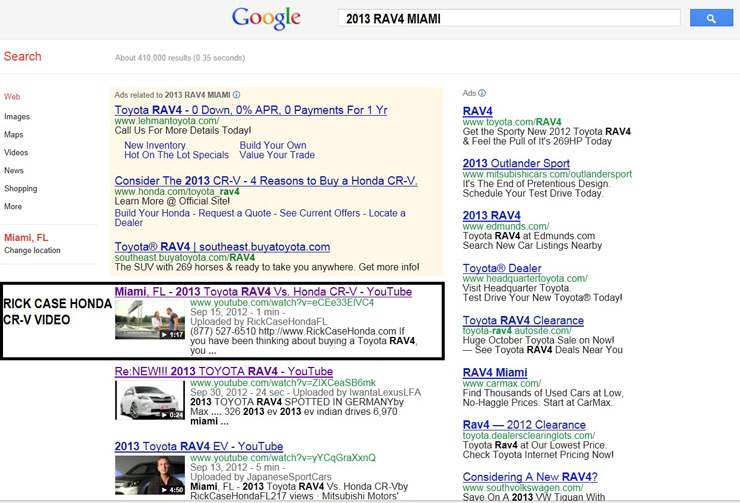This screenshot has width=740, height=503.
Task: Click Change location under Miami, FL
Action: 33,250
